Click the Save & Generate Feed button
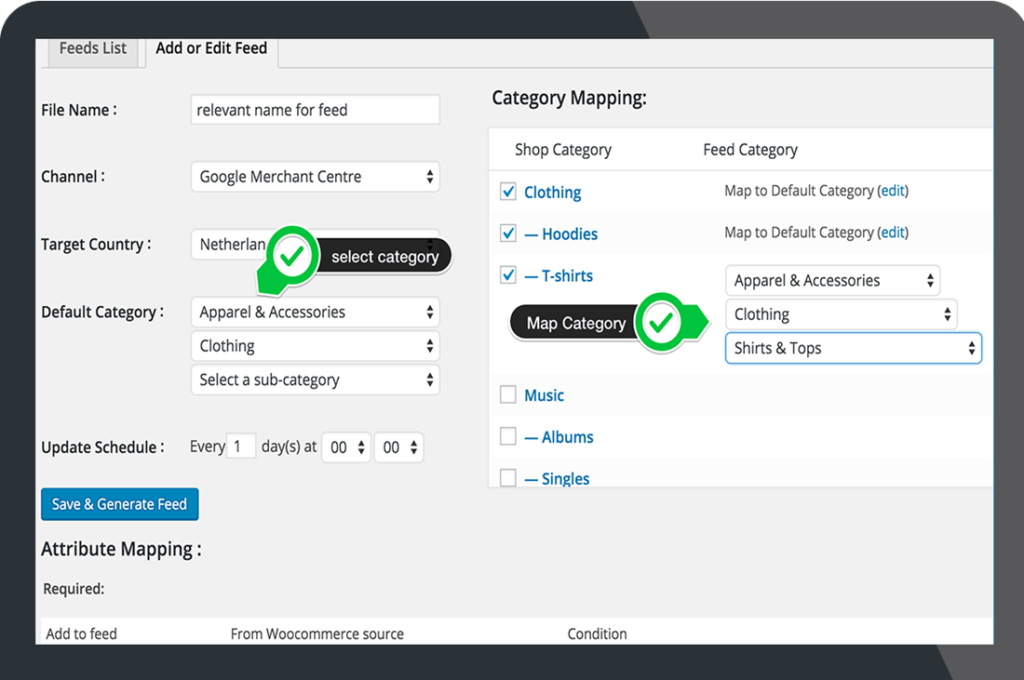 119,504
